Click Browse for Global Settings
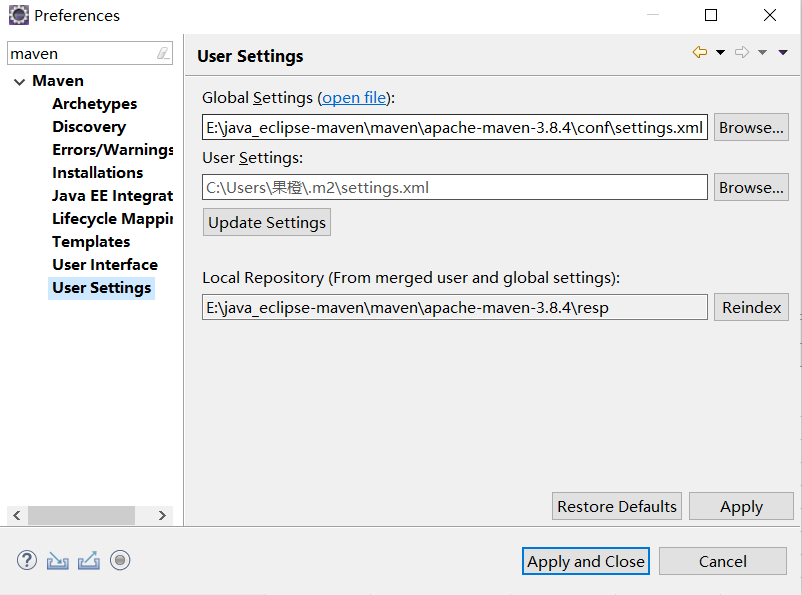The width and height of the screenshot is (802, 595). [751, 128]
